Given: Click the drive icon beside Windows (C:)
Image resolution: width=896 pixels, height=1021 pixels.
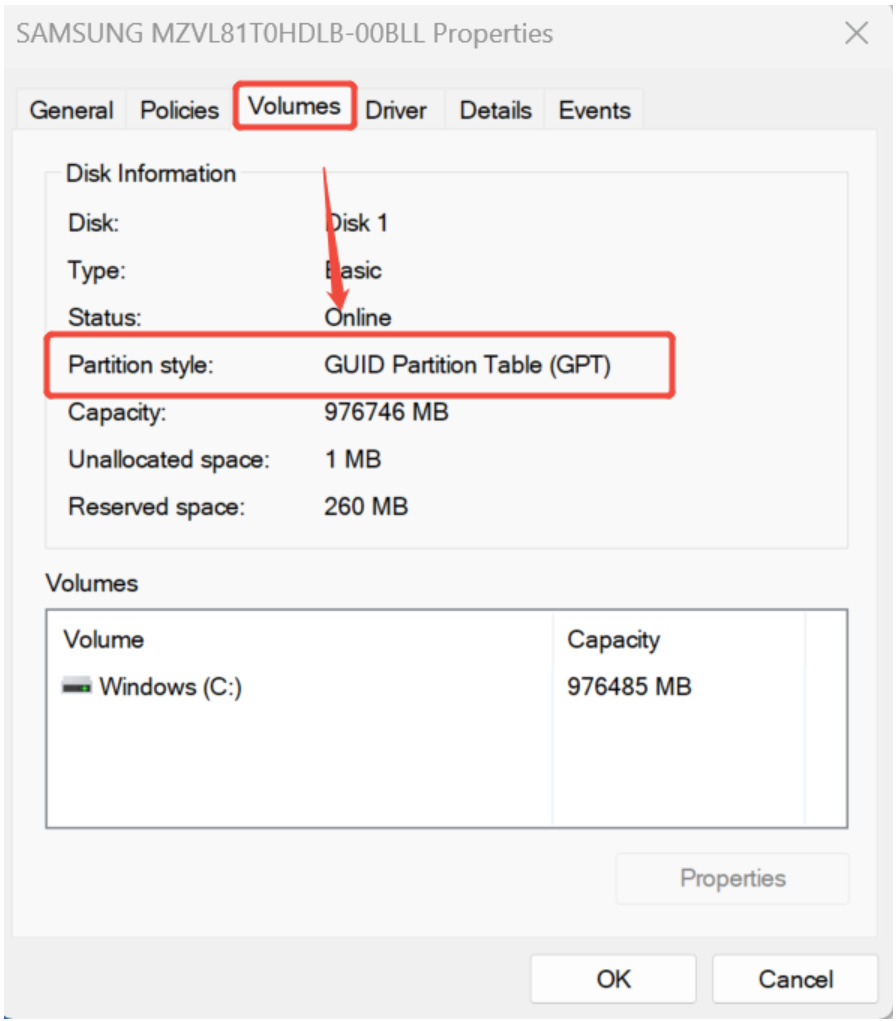Looking at the screenshot, I should (77, 686).
